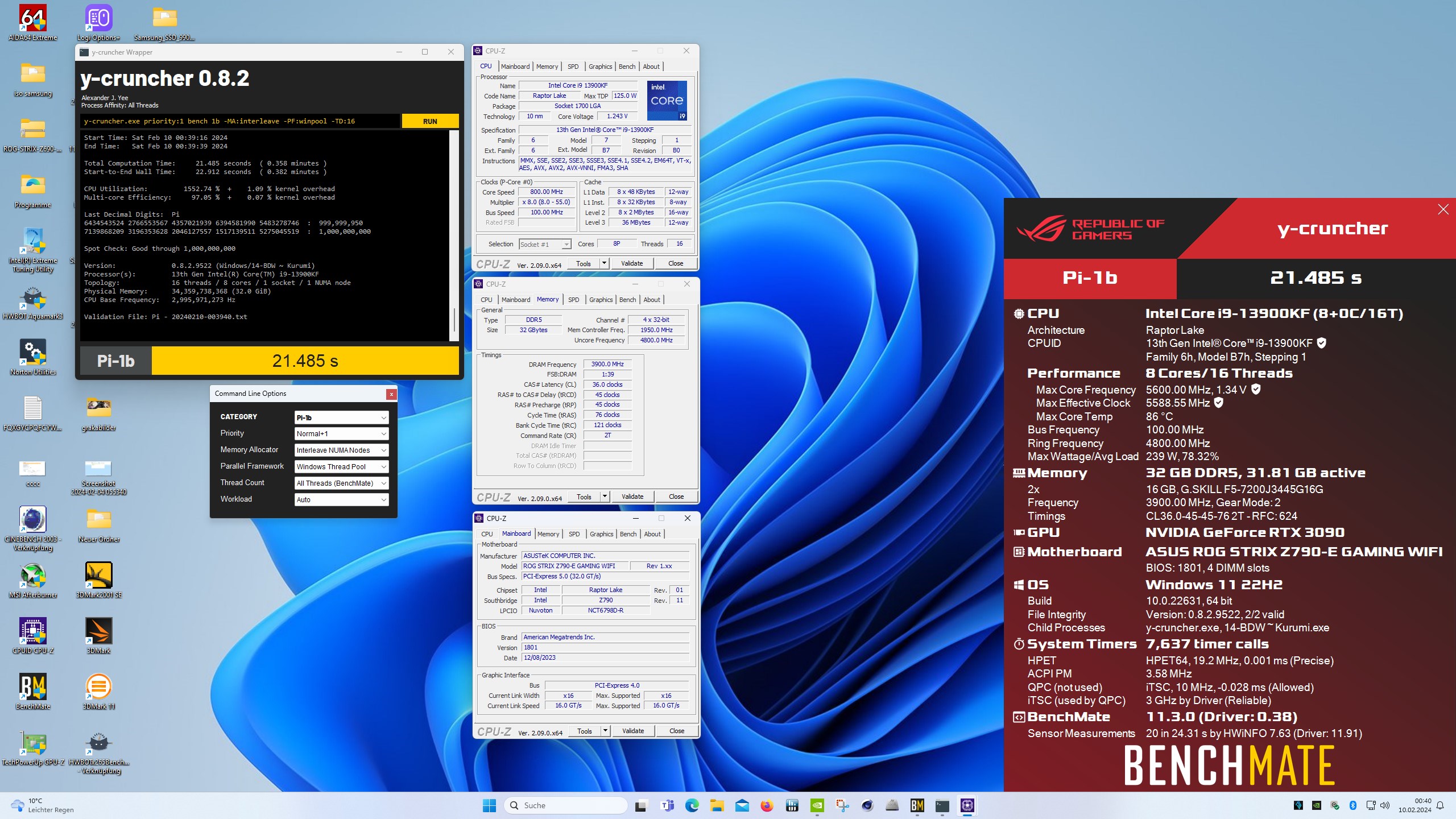Open the Logi Options+ desktop shortcut

(99, 23)
